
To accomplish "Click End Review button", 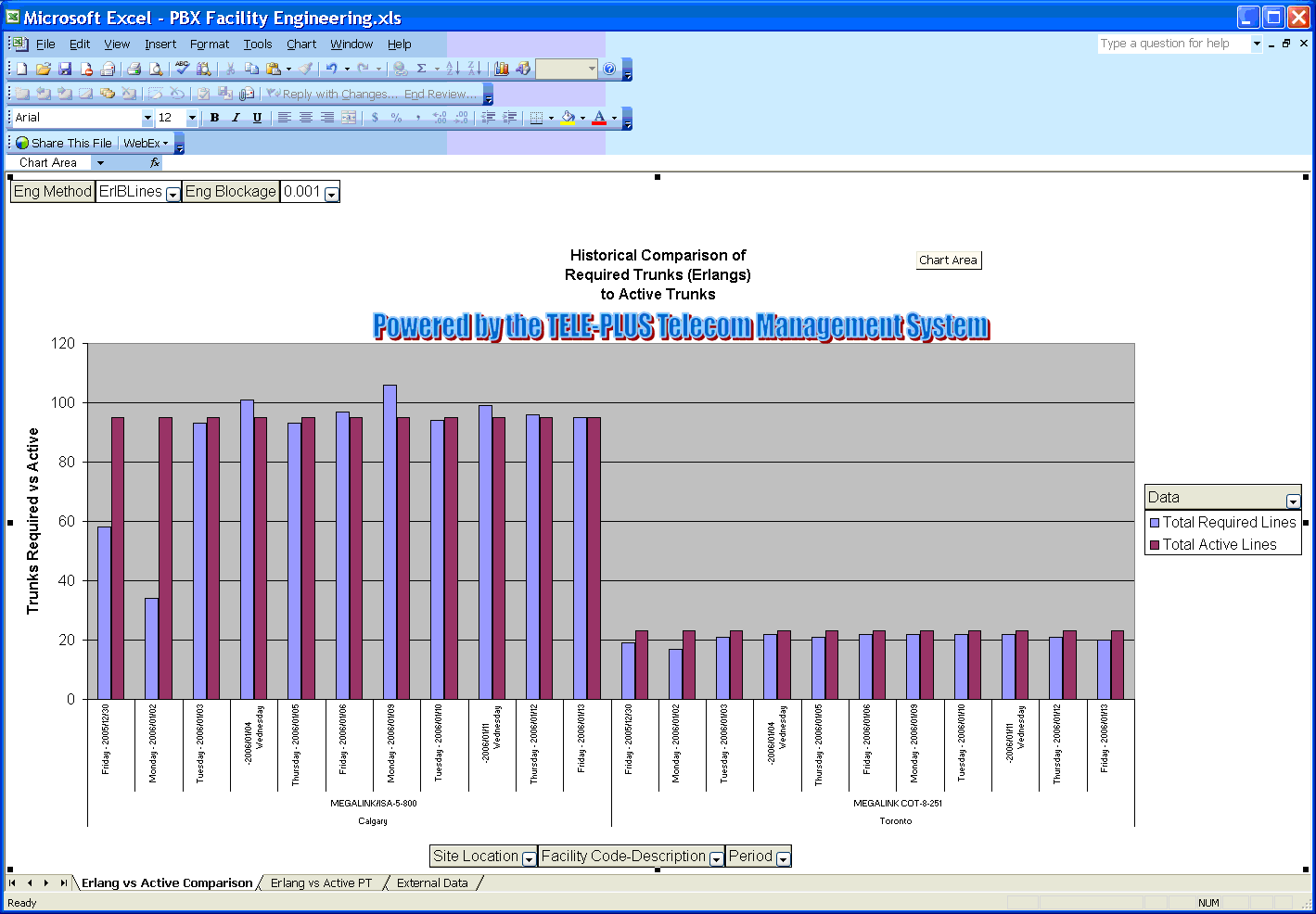I will (x=441, y=94).
